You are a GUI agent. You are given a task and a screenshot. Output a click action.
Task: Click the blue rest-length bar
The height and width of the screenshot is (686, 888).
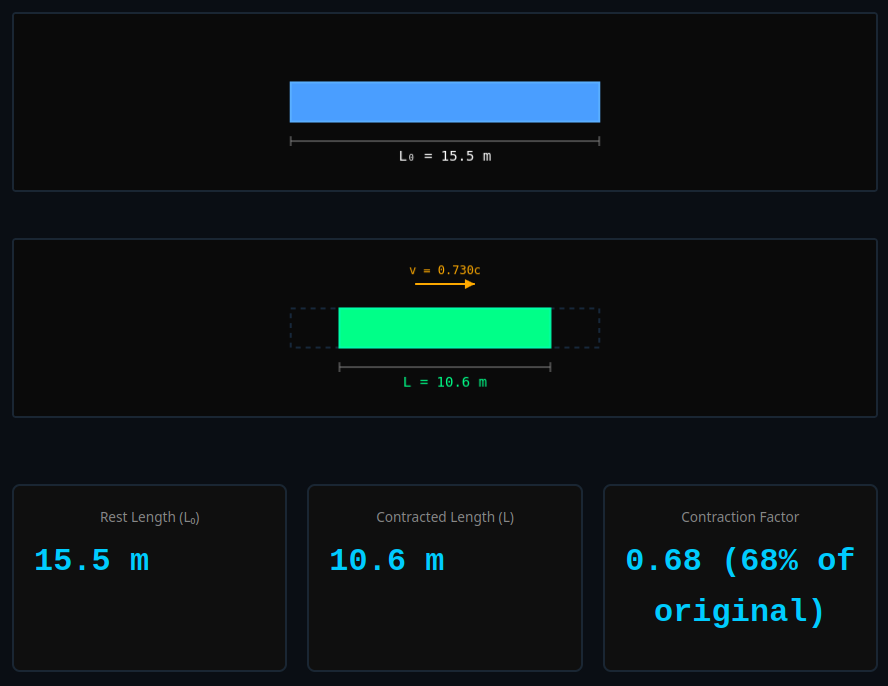click(x=444, y=102)
